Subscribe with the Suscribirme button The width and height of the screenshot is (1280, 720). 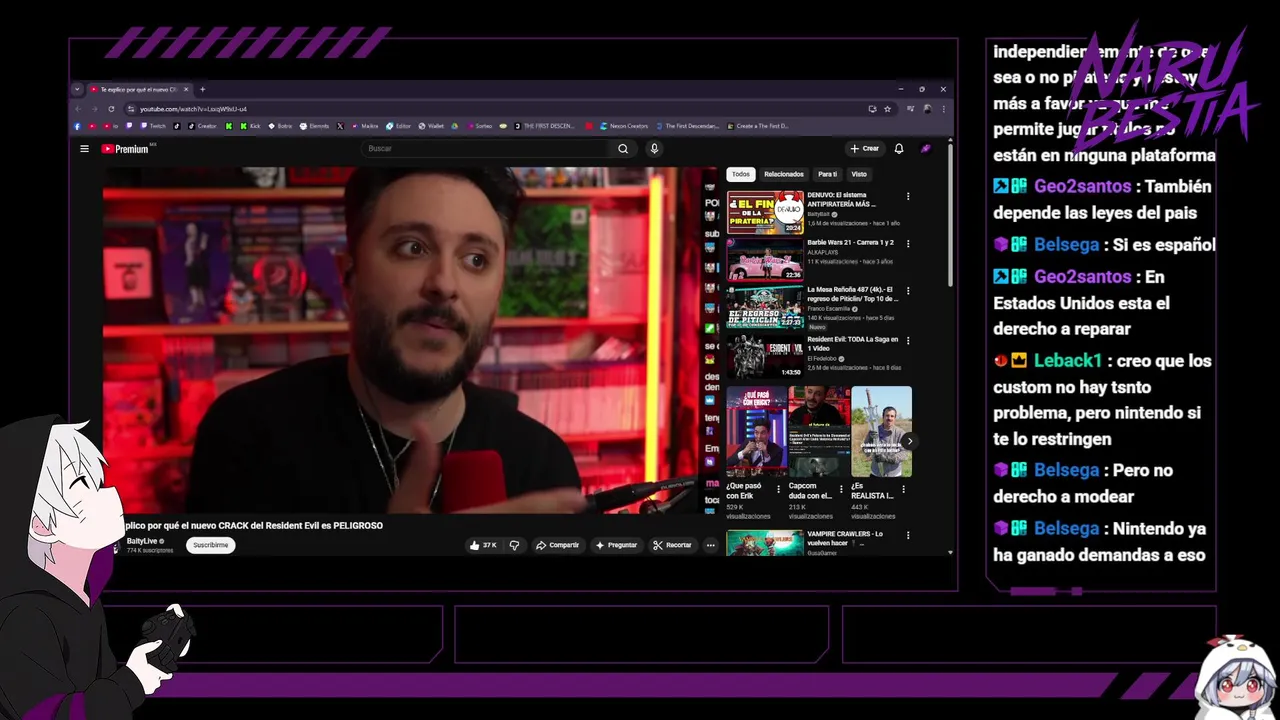coord(211,545)
